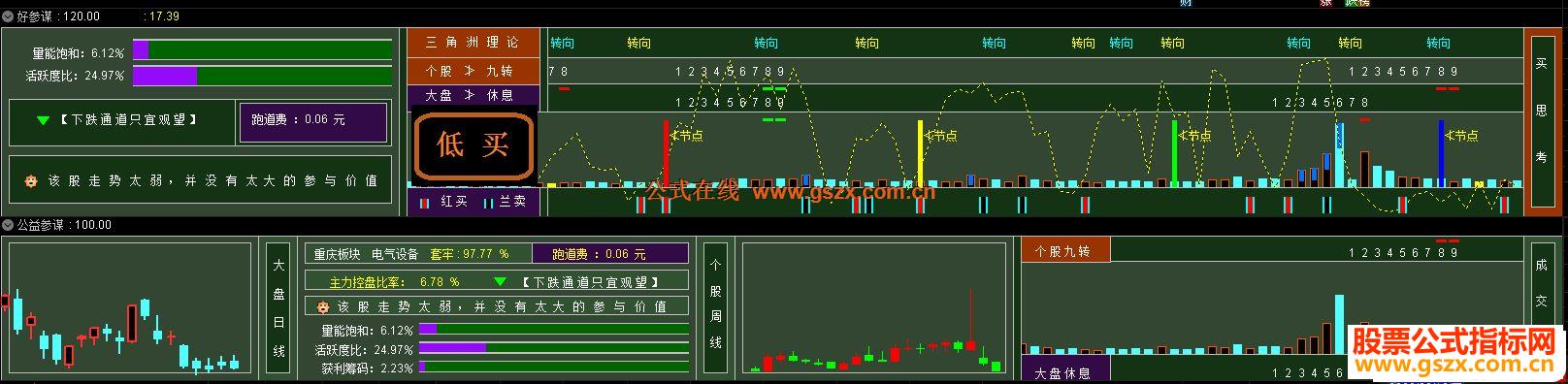Viewport: 1568px width, 384px height.
Task: Click the 套牢: 97.77 % value
Action: [x=470, y=254]
